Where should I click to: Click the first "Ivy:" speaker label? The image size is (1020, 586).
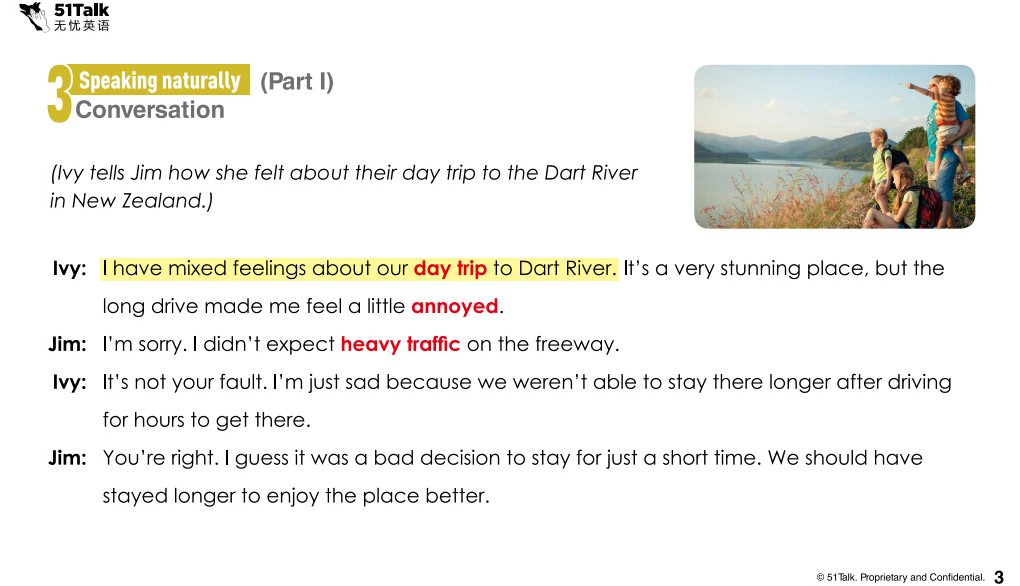pyautogui.click(x=69, y=269)
